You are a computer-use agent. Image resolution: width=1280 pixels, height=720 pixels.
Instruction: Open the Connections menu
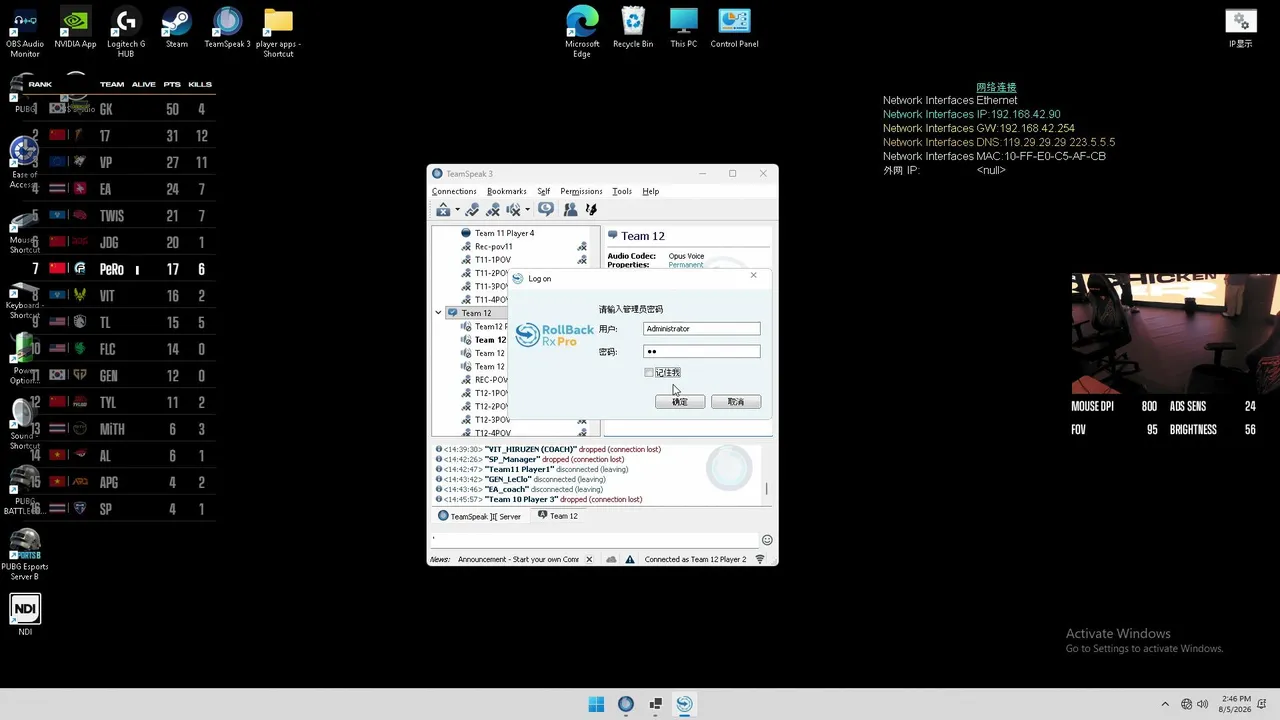[454, 191]
